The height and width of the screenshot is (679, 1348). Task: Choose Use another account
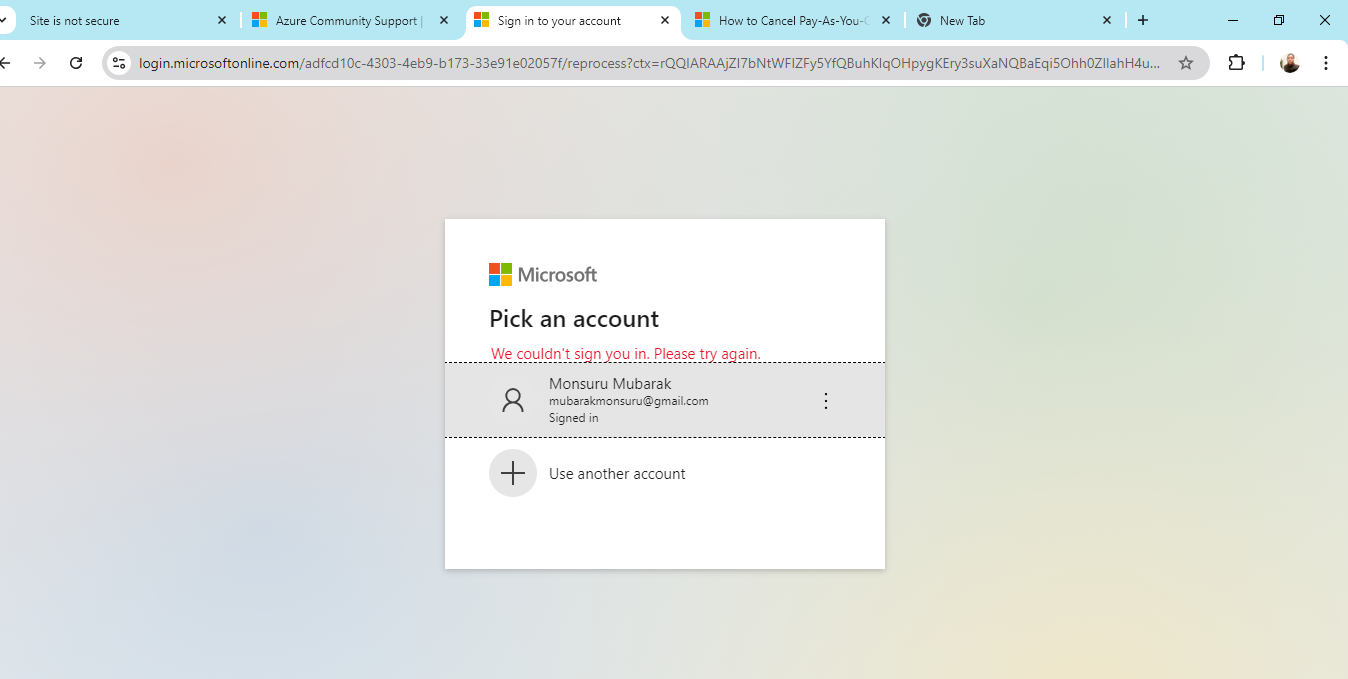pyautogui.click(x=617, y=474)
